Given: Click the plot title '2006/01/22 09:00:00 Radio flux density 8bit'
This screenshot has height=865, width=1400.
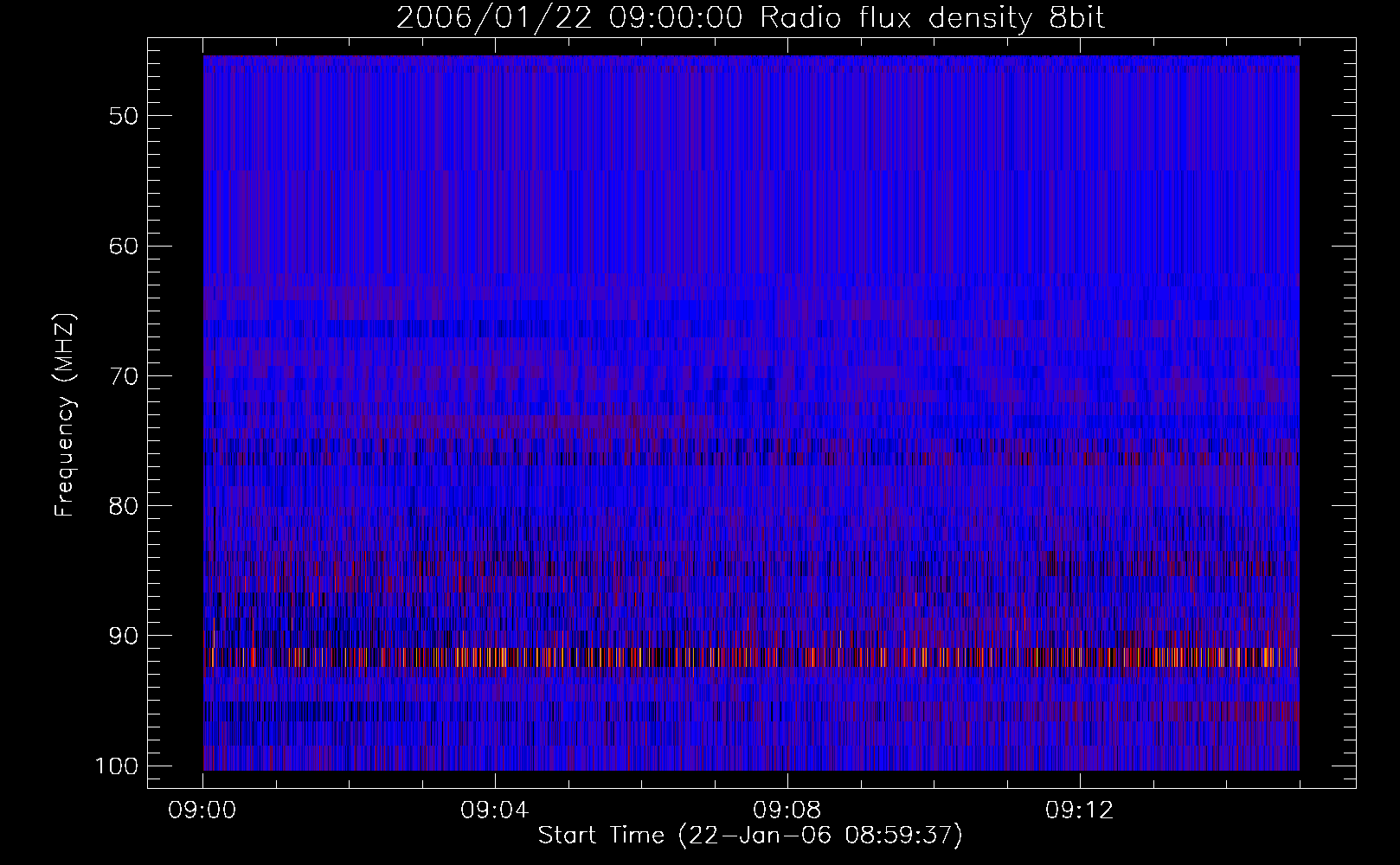Looking at the screenshot, I should point(750,18).
